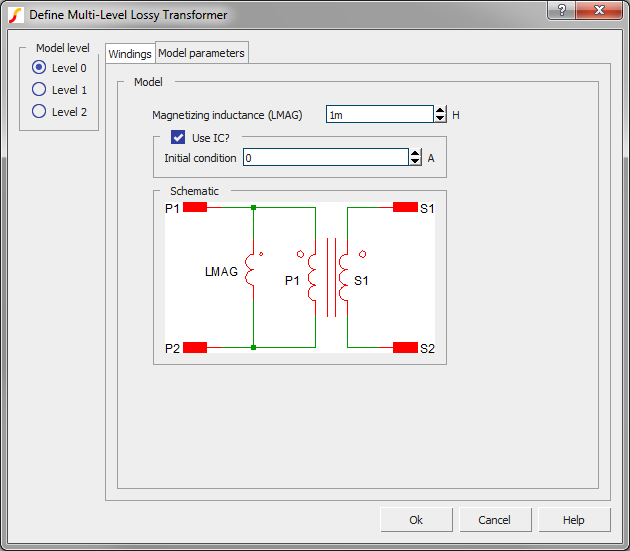Image resolution: width=630 pixels, height=551 pixels.
Task: Click the Initial condition input field
Action: click(325, 158)
